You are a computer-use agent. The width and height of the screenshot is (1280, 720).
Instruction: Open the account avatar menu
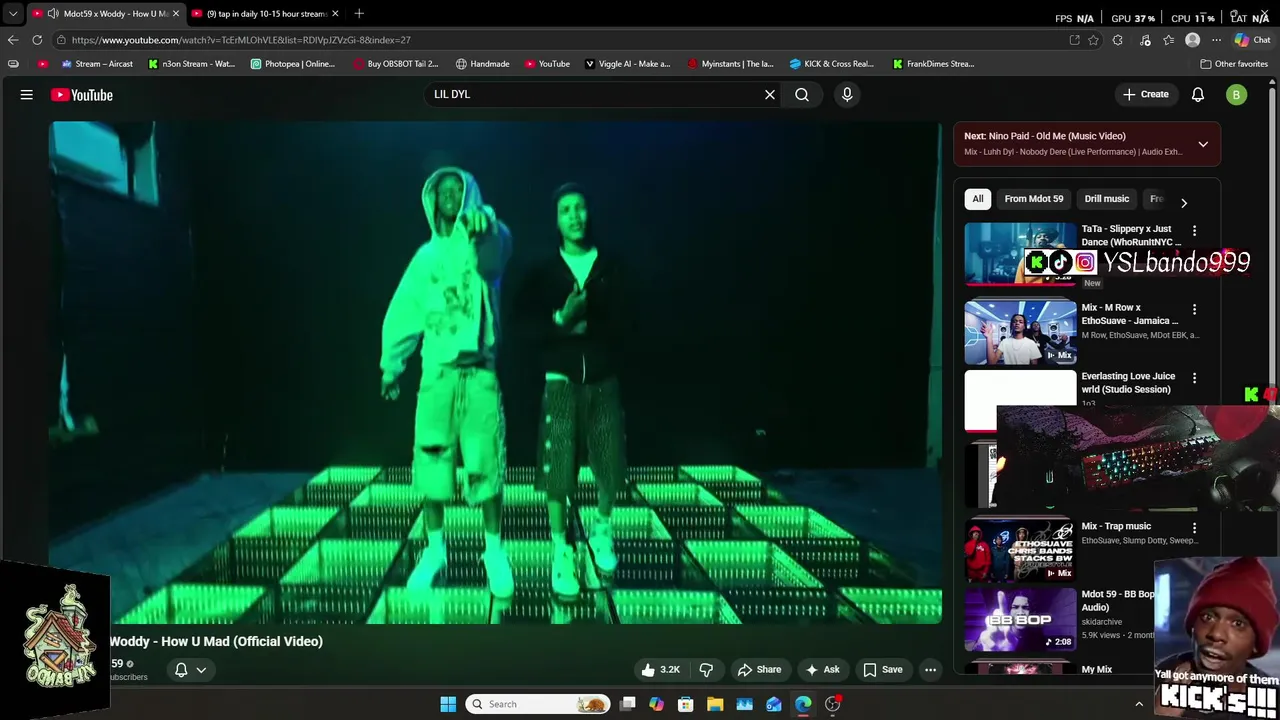pyautogui.click(x=1237, y=95)
